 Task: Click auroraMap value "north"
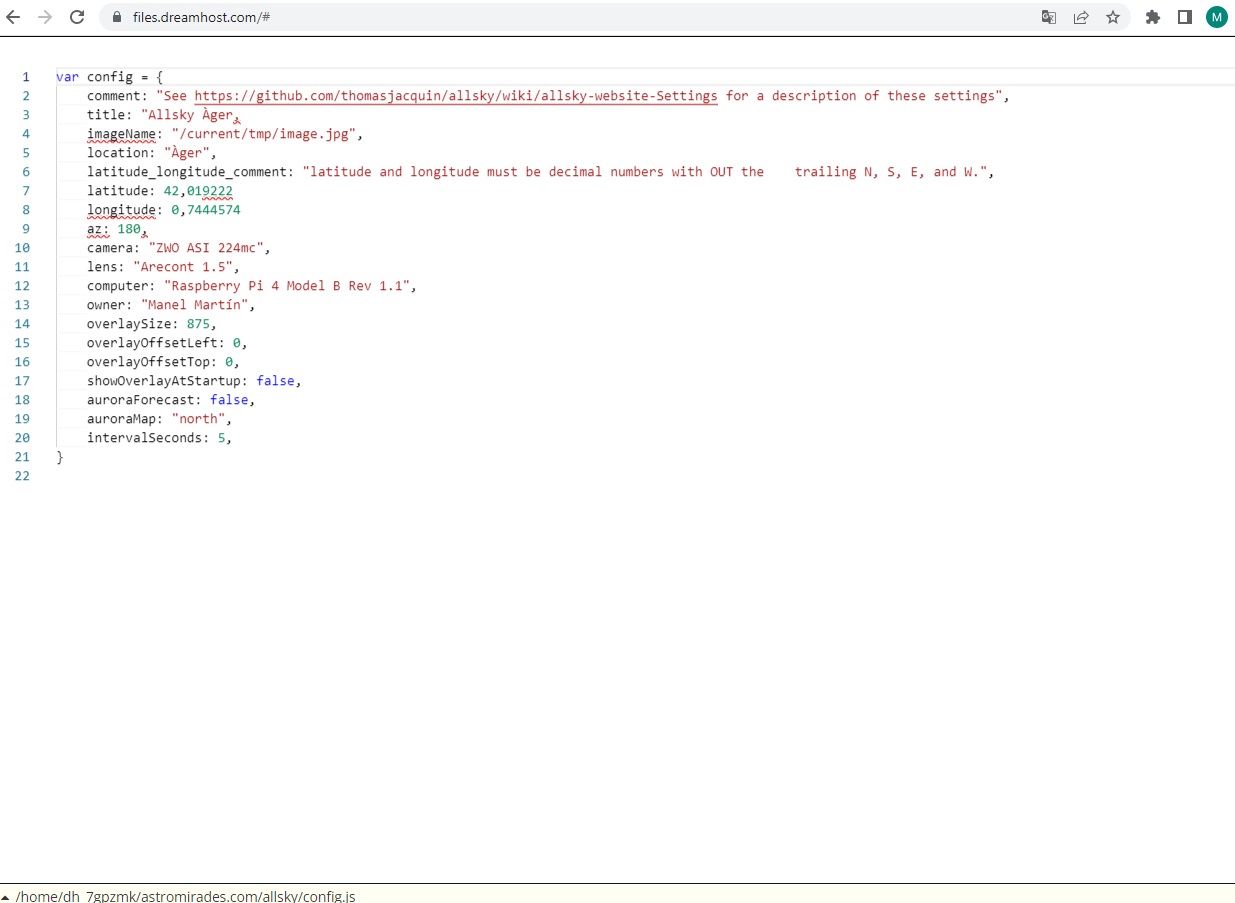(x=198, y=419)
